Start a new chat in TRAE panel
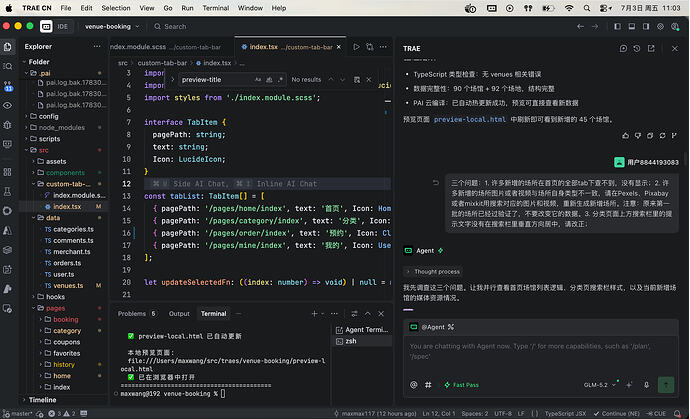 623,48
